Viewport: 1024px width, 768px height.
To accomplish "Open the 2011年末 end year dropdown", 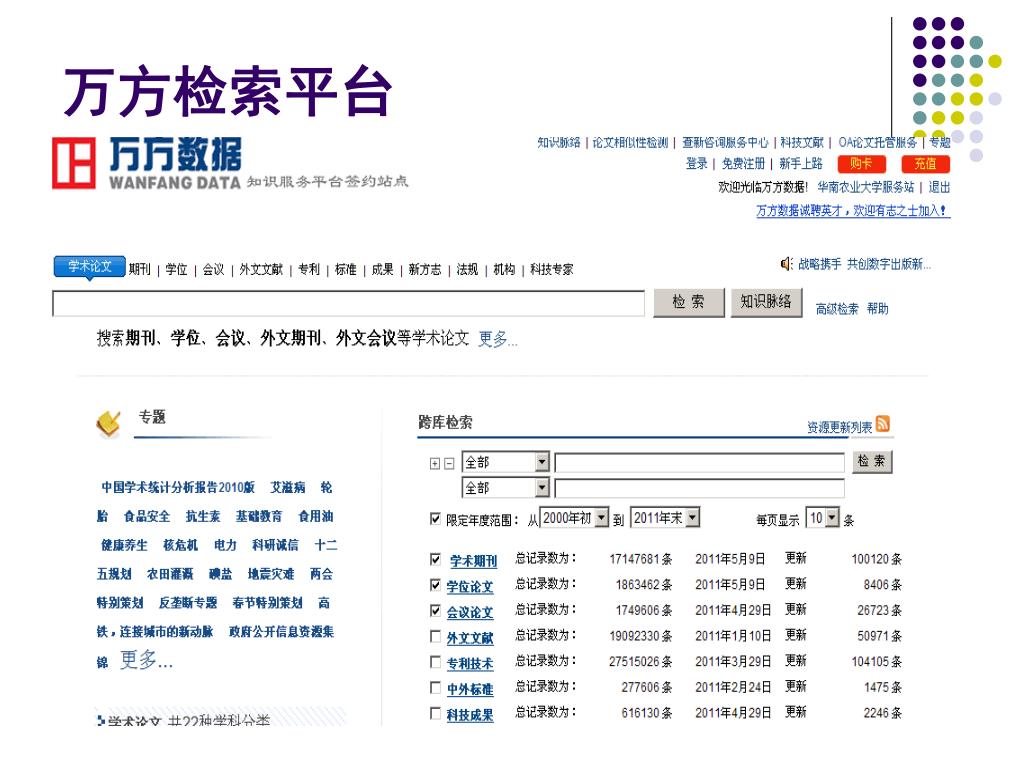I will pos(665,518).
